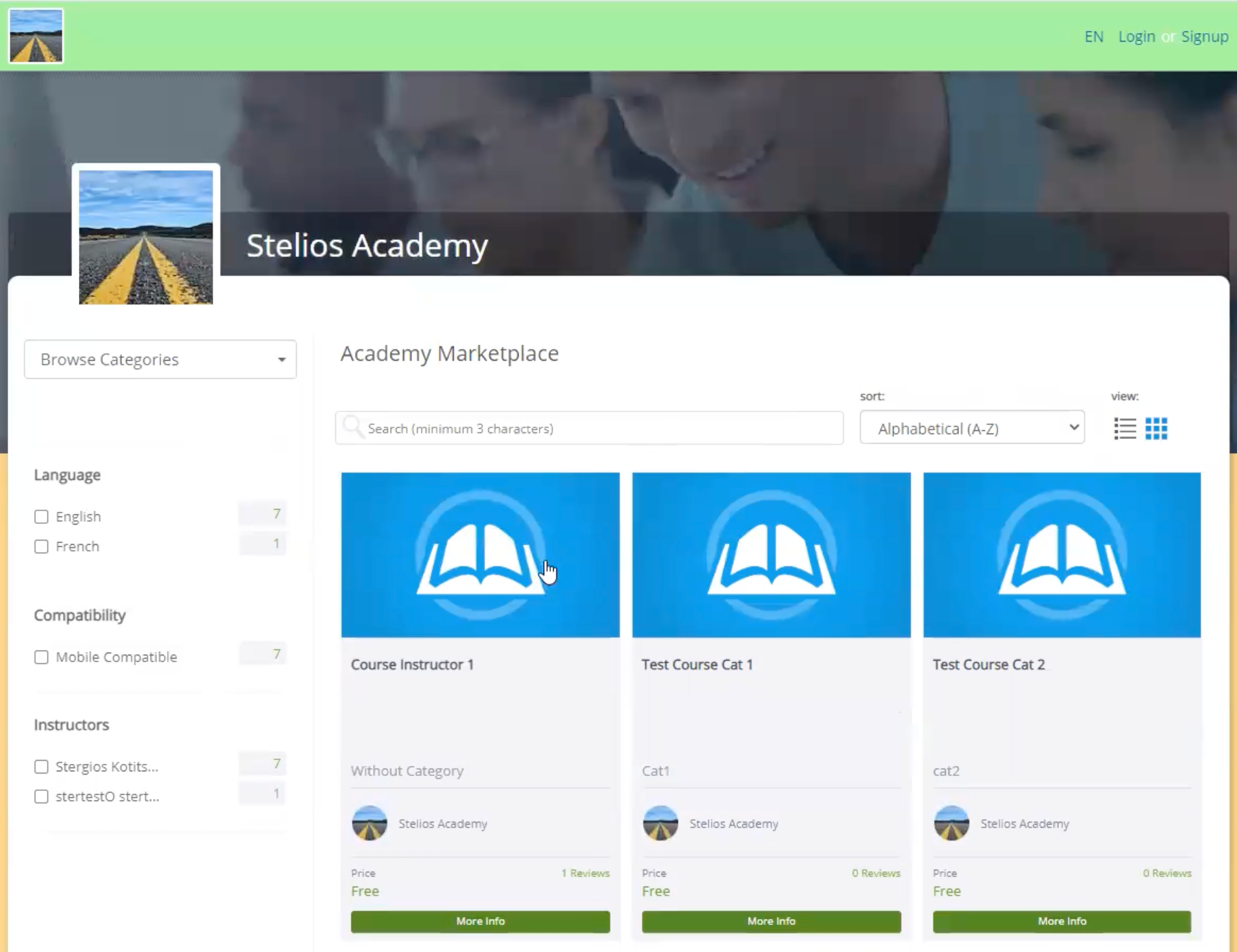This screenshot has width=1237, height=952.
Task: Open the sort order dropdown
Action: [x=971, y=427]
